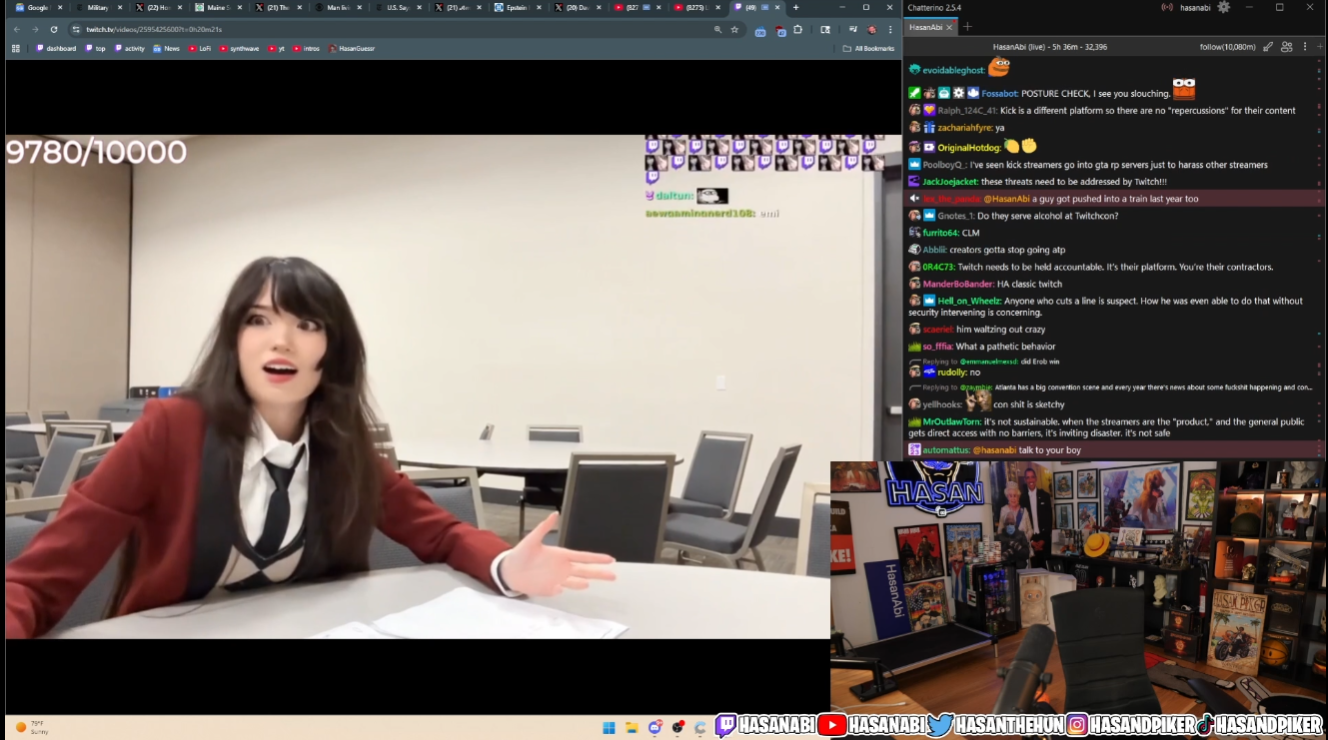
Task: Open the activity bookmark
Action: click(x=130, y=48)
